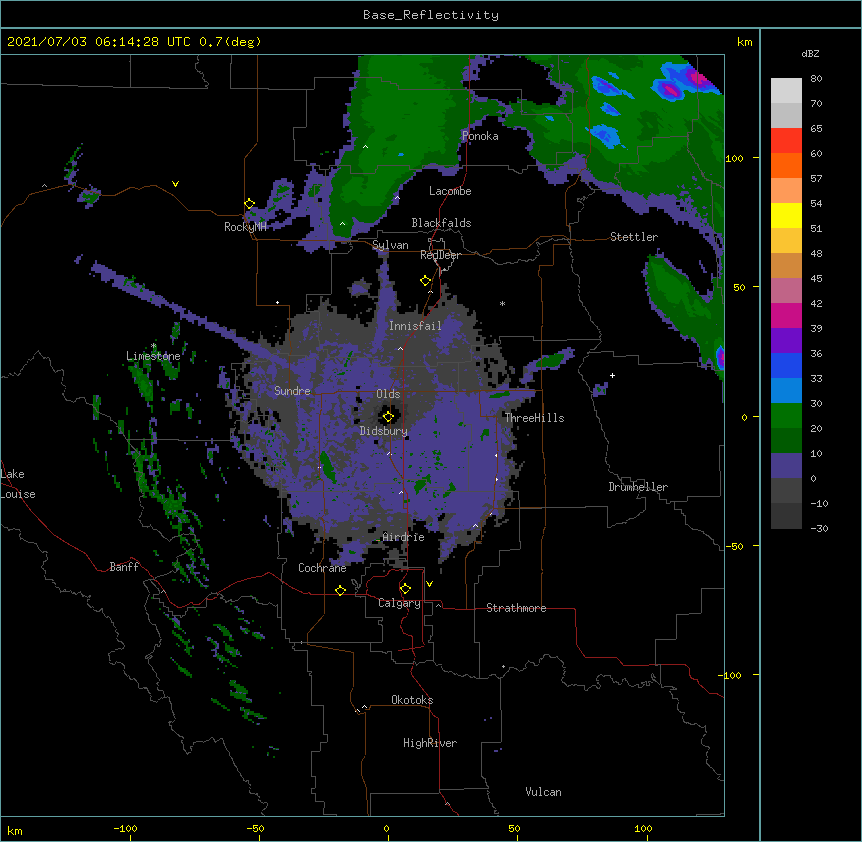Pick the magenta 39-42 dBZ legend swatch
The image size is (862, 842).
tap(786, 315)
